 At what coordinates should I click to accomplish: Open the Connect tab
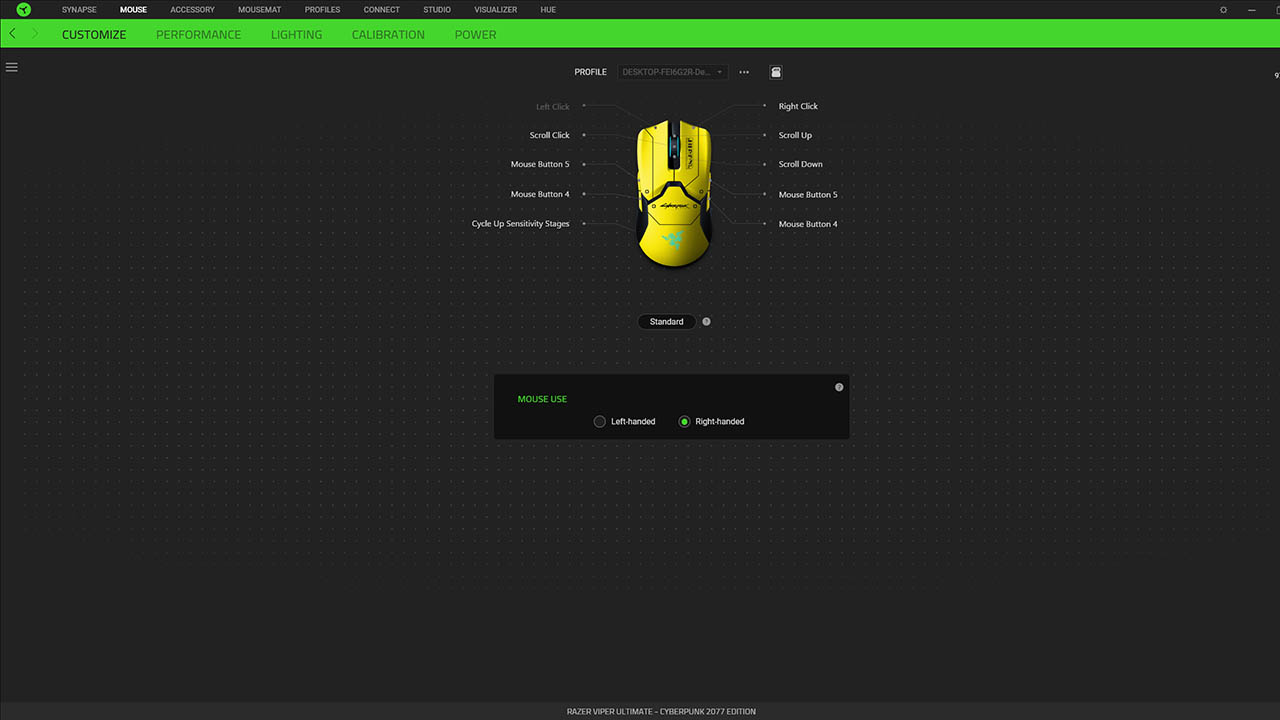[x=381, y=9]
